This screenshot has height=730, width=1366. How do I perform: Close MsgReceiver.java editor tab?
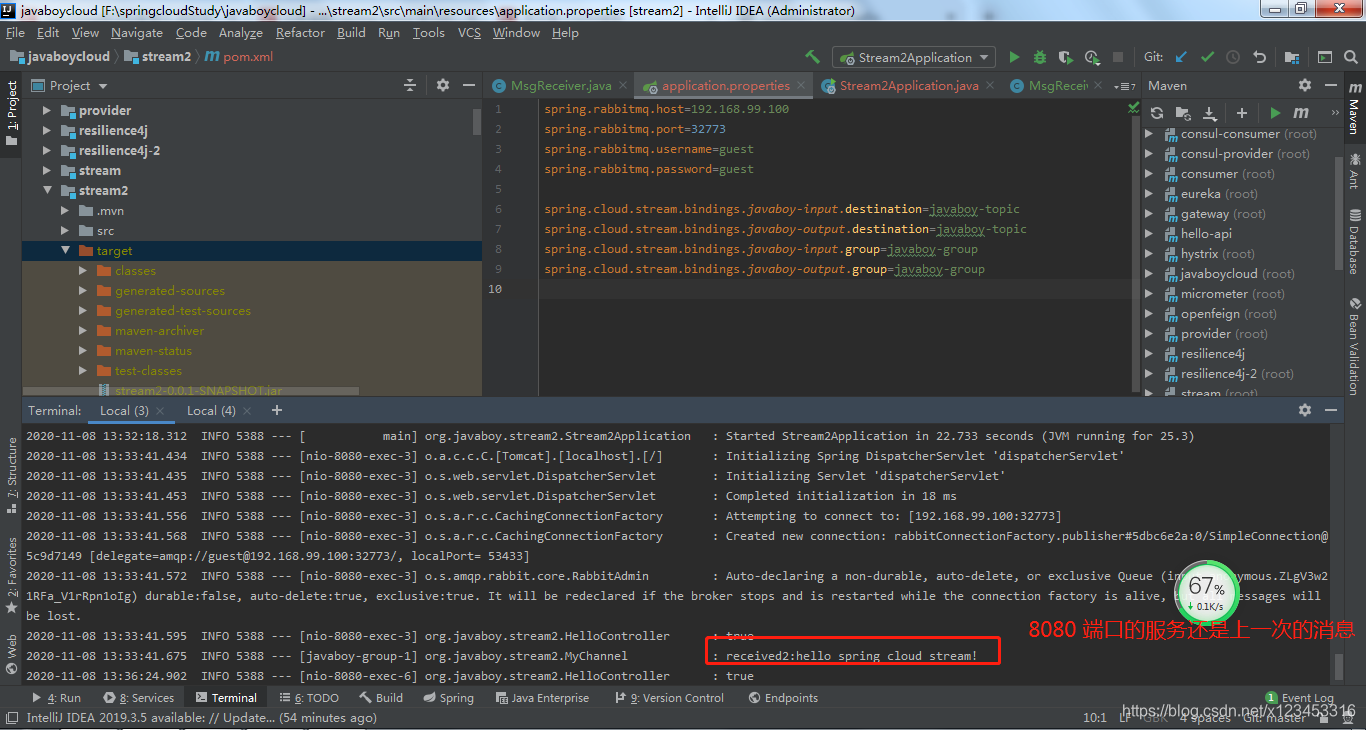[x=623, y=86]
